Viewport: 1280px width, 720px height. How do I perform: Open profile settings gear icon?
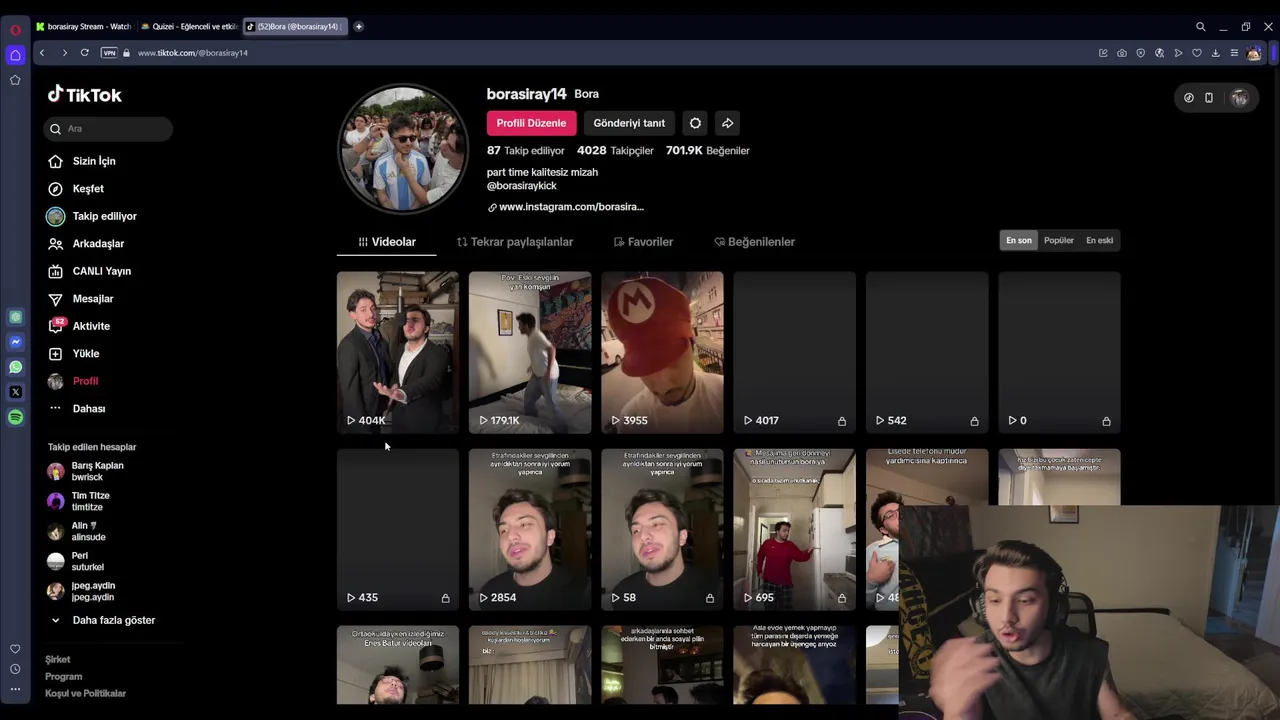[695, 123]
